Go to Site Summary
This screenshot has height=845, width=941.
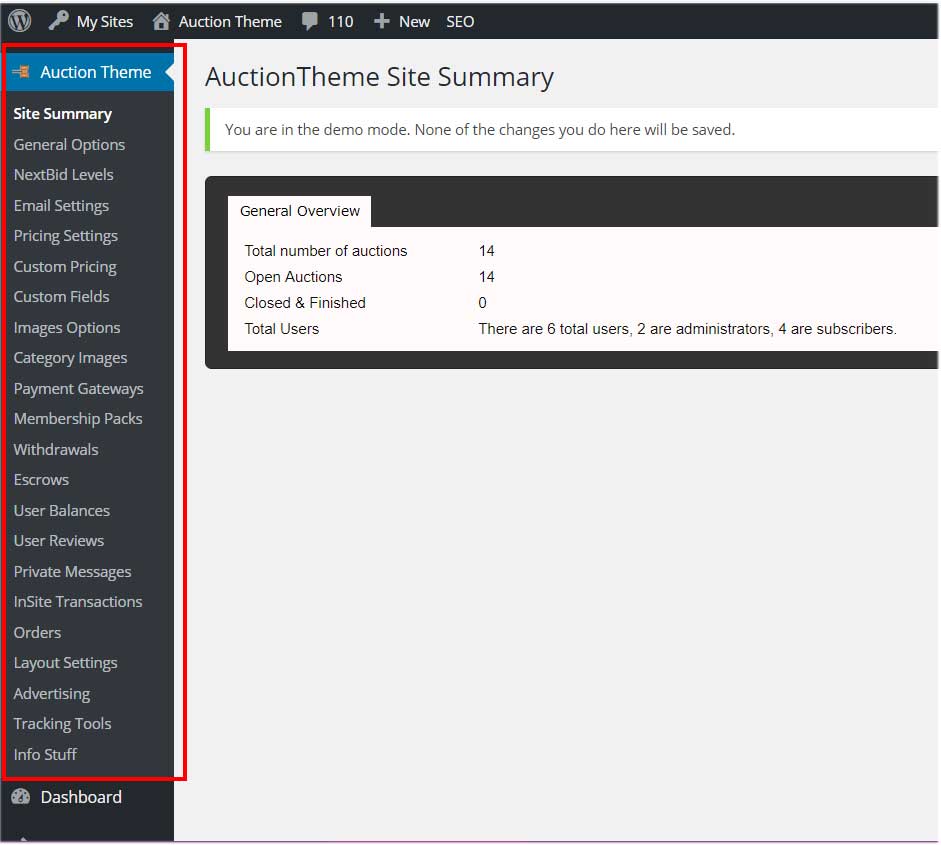click(x=62, y=113)
